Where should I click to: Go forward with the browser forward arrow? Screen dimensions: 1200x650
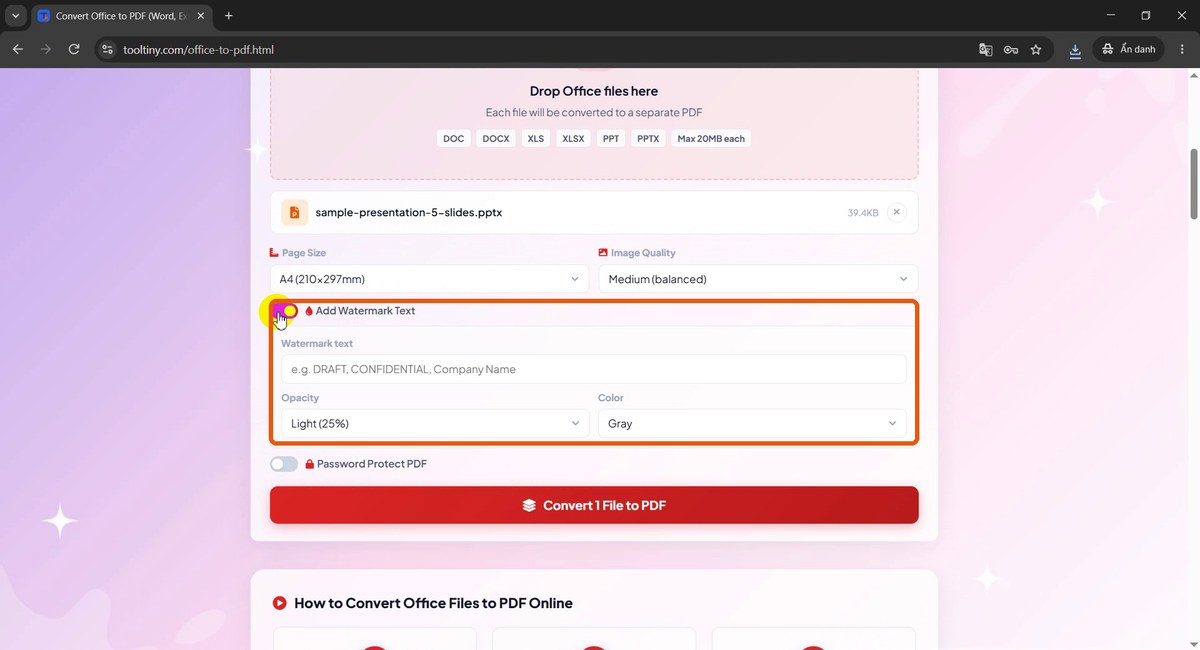coord(46,49)
